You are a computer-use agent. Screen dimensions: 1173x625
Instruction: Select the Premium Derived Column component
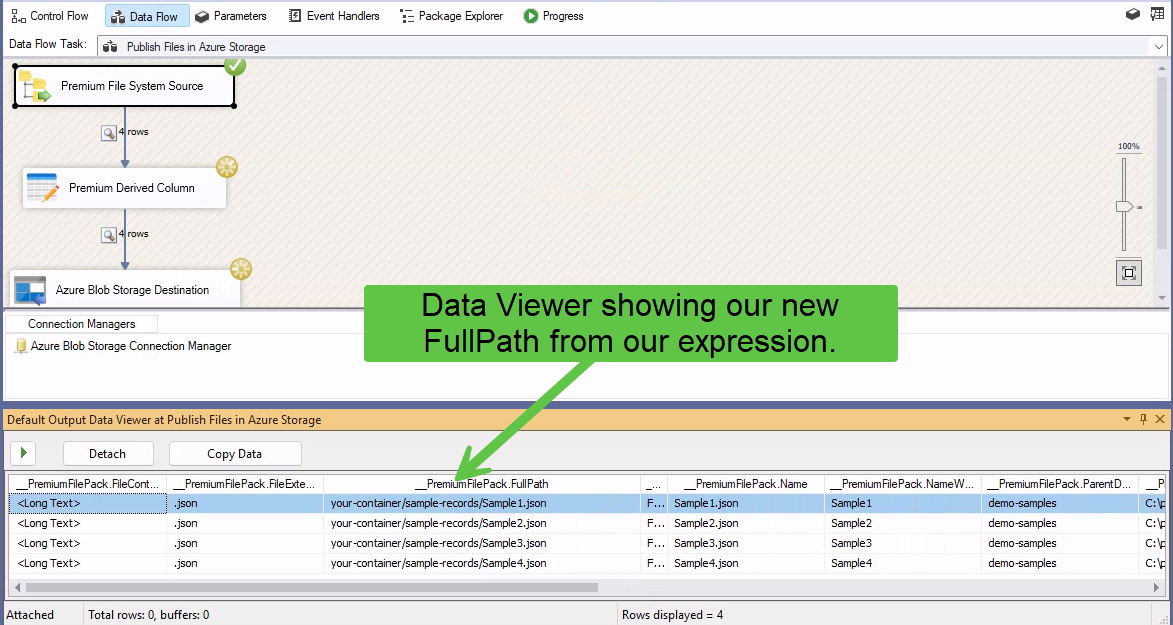coord(124,188)
